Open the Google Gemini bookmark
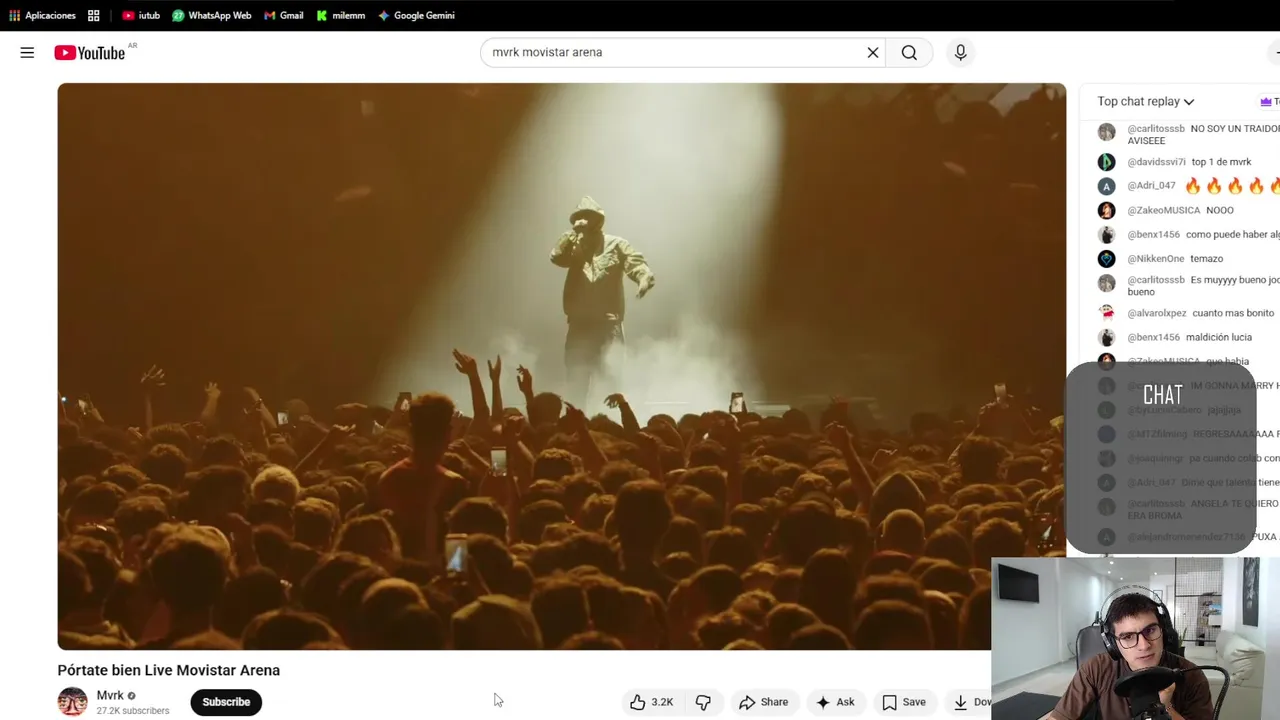This screenshot has width=1280, height=720. click(416, 16)
